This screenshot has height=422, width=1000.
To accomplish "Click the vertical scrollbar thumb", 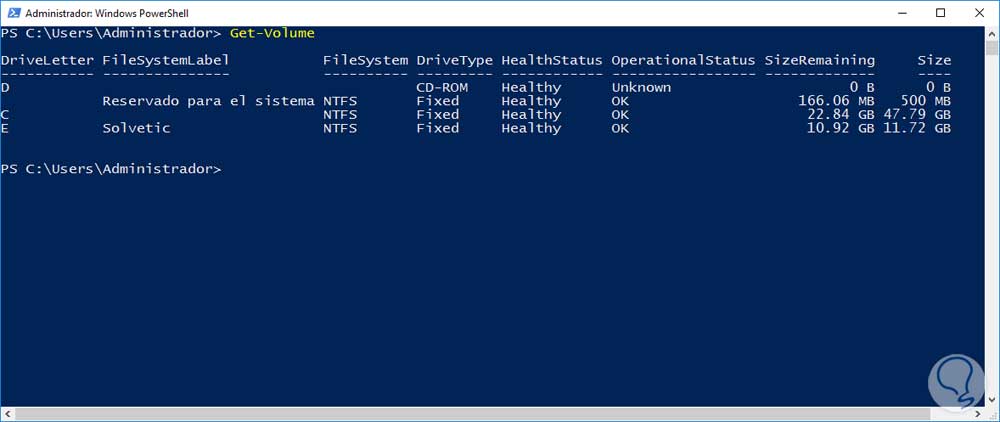I will click(x=991, y=50).
